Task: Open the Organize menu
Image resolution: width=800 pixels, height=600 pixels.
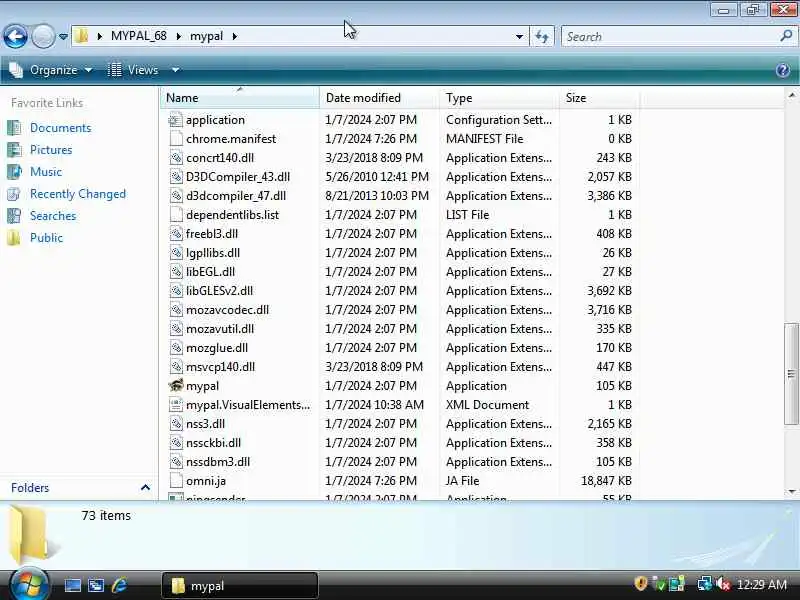Action: pyautogui.click(x=51, y=70)
